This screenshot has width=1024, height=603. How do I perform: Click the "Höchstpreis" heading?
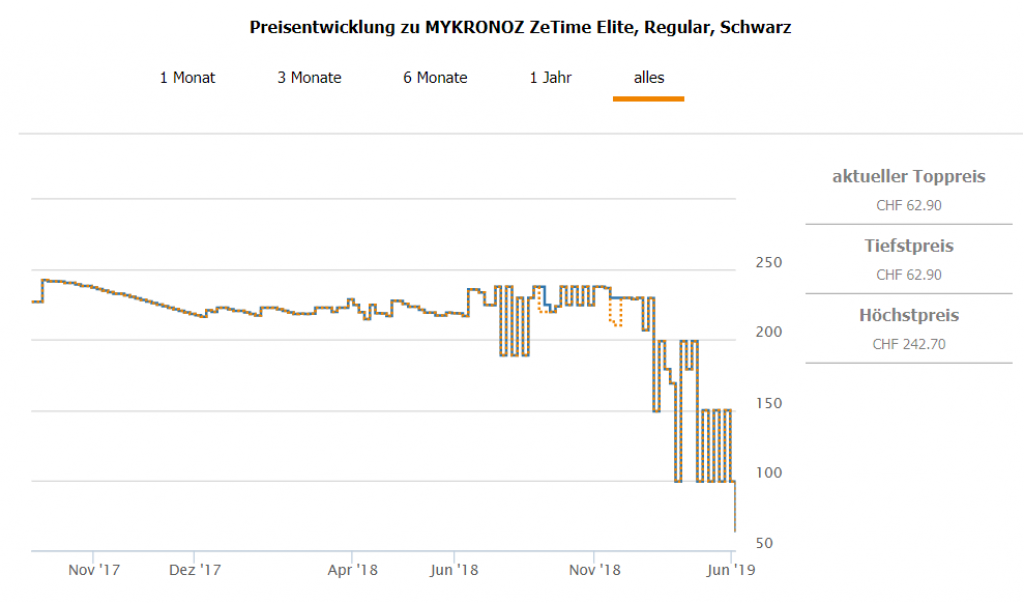click(x=908, y=316)
